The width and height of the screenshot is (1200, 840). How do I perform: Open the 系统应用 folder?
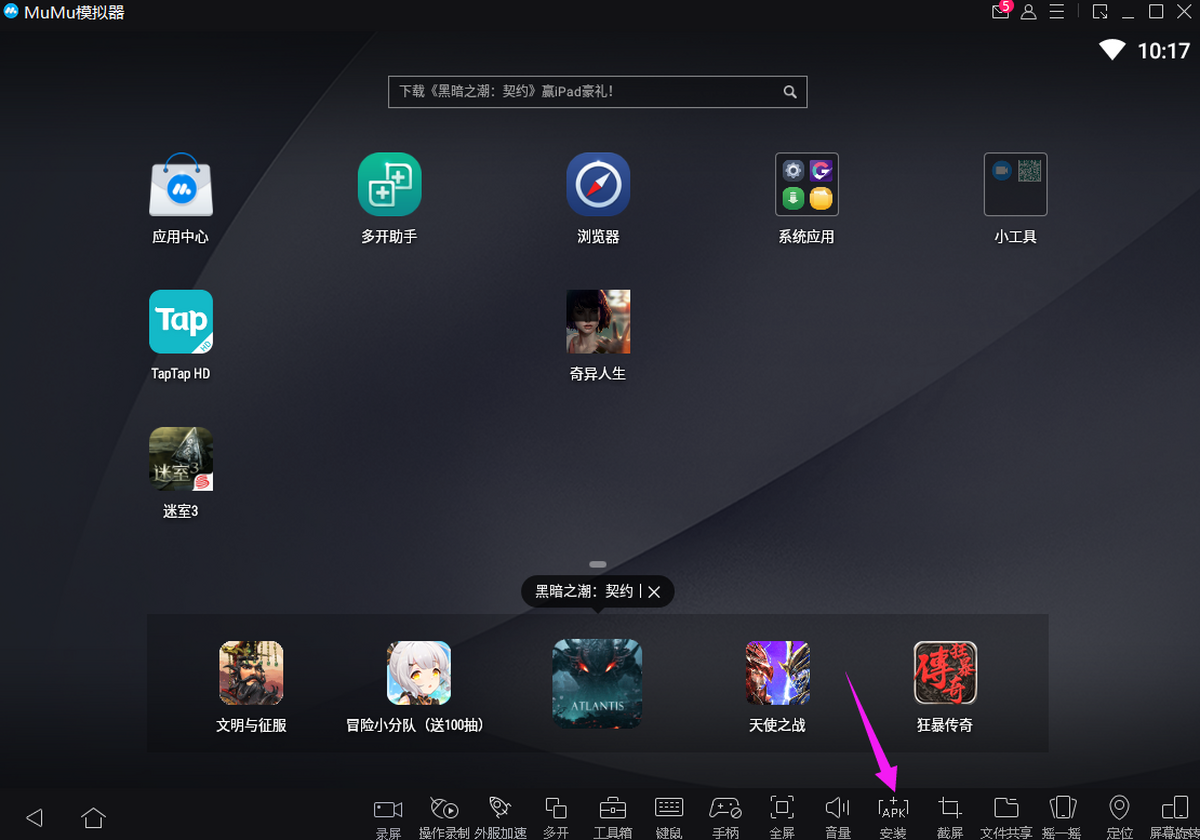[807, 185]
